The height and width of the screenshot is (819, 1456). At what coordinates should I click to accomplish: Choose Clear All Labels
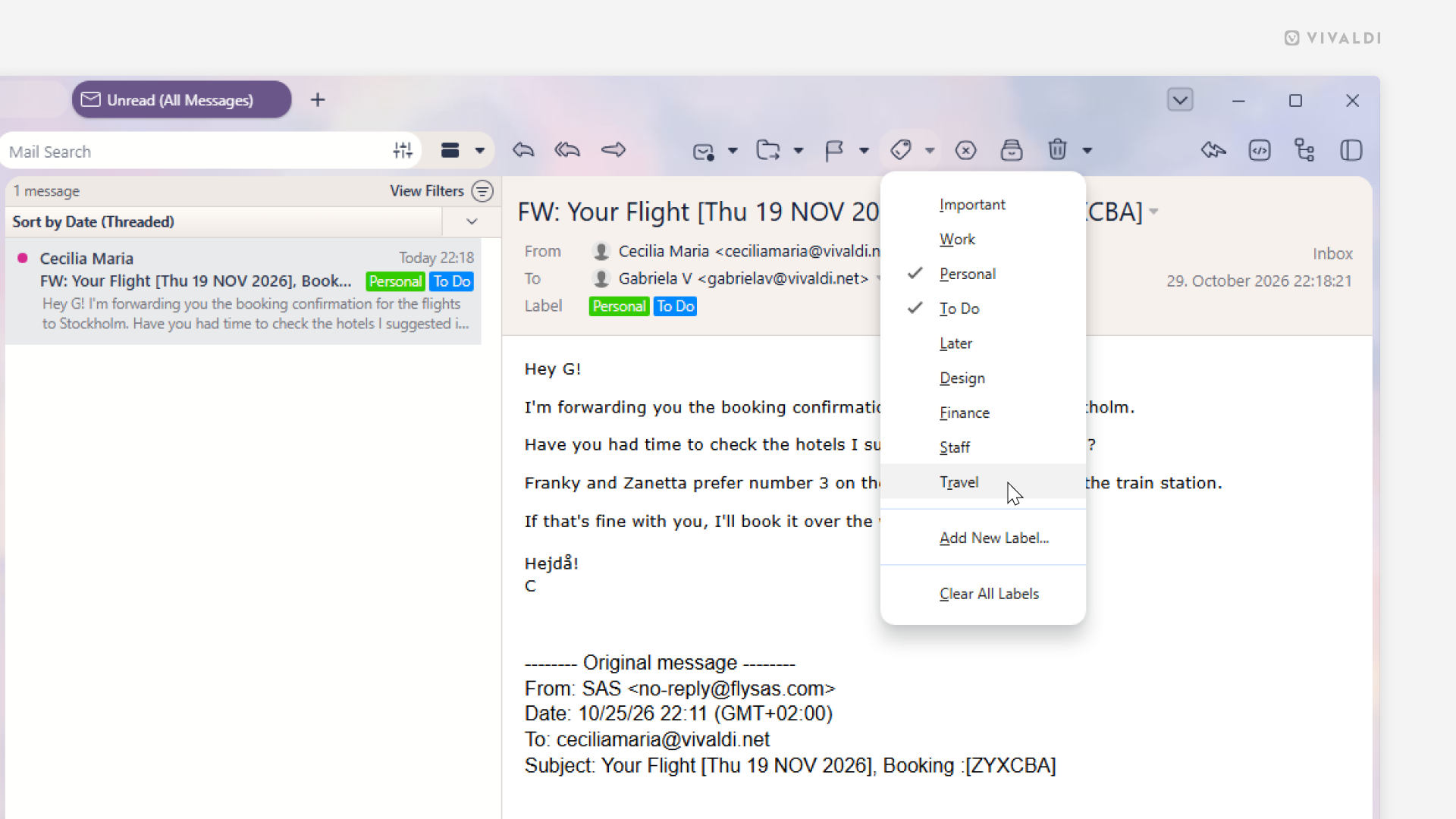[x=983, y=594]
